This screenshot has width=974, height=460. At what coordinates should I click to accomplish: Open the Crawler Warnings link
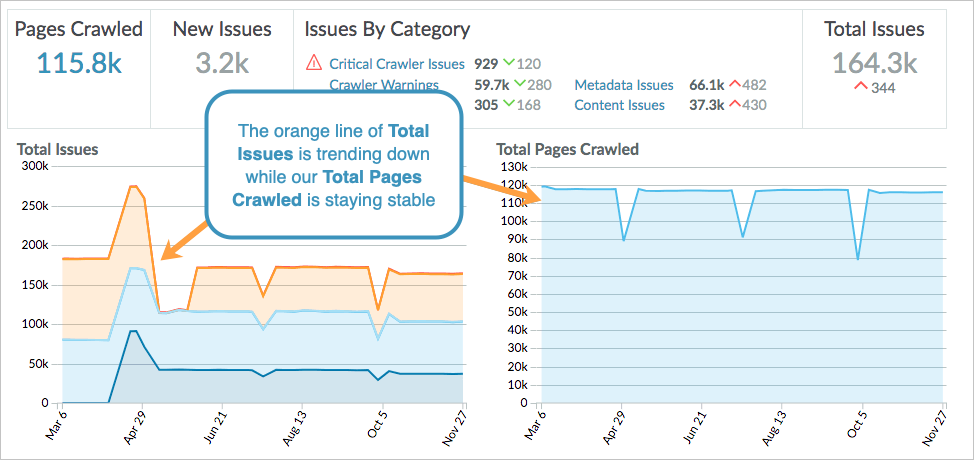click(383, 85)
